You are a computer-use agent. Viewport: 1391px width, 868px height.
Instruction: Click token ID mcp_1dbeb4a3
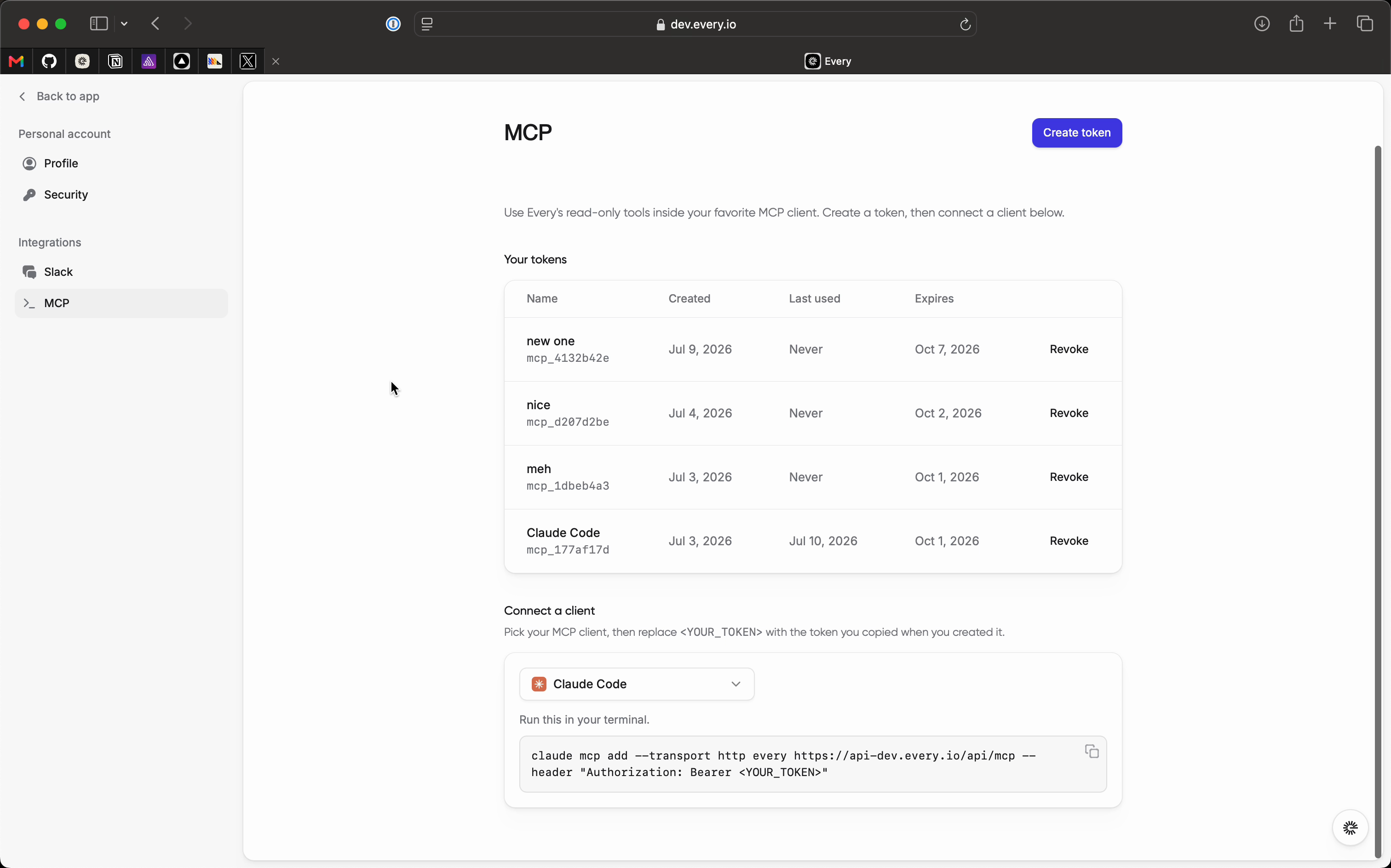click(568, 486)
